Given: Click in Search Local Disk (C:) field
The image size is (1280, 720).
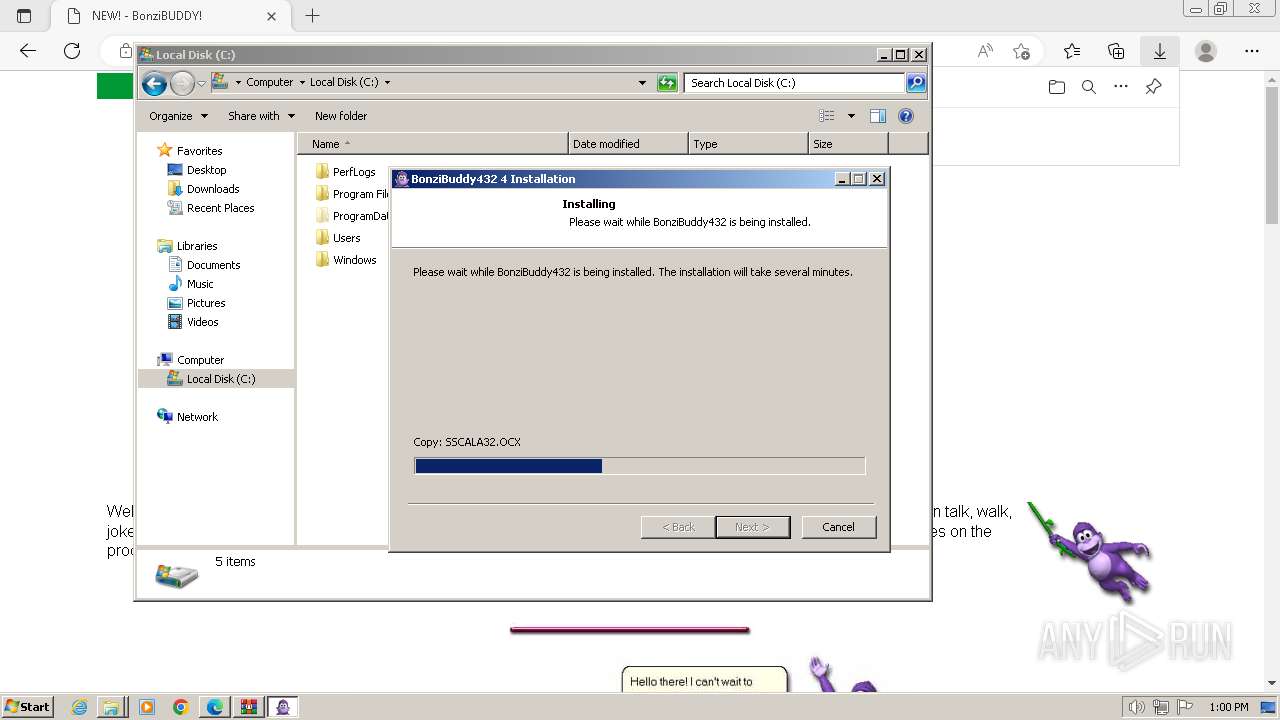Looking at the screenshot, I should 795,83.
